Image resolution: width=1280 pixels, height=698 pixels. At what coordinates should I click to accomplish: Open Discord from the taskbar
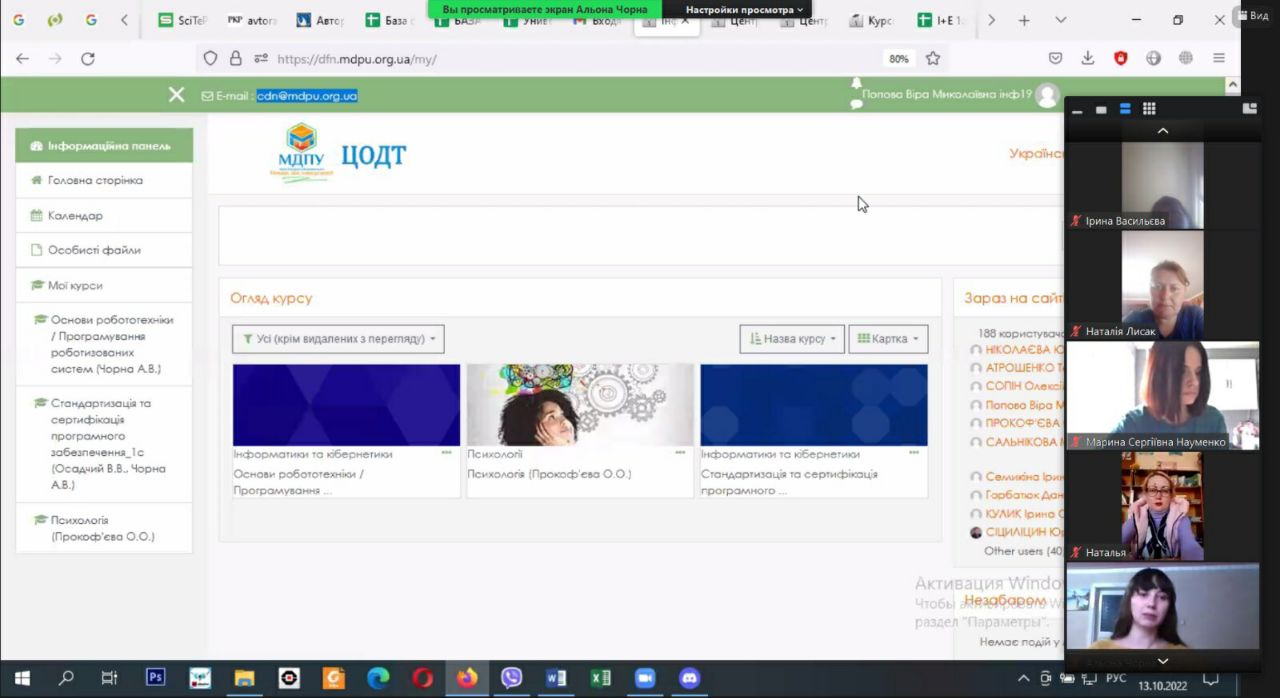pos(689,678)
